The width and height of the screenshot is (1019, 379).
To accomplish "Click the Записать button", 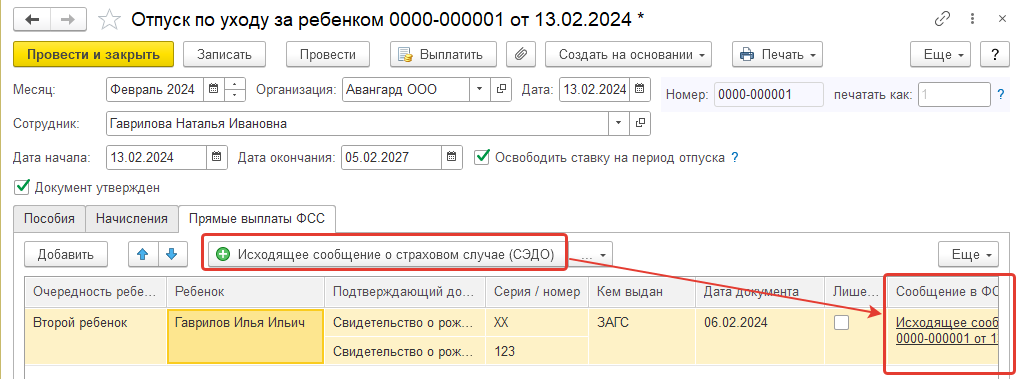I will 224,54.
